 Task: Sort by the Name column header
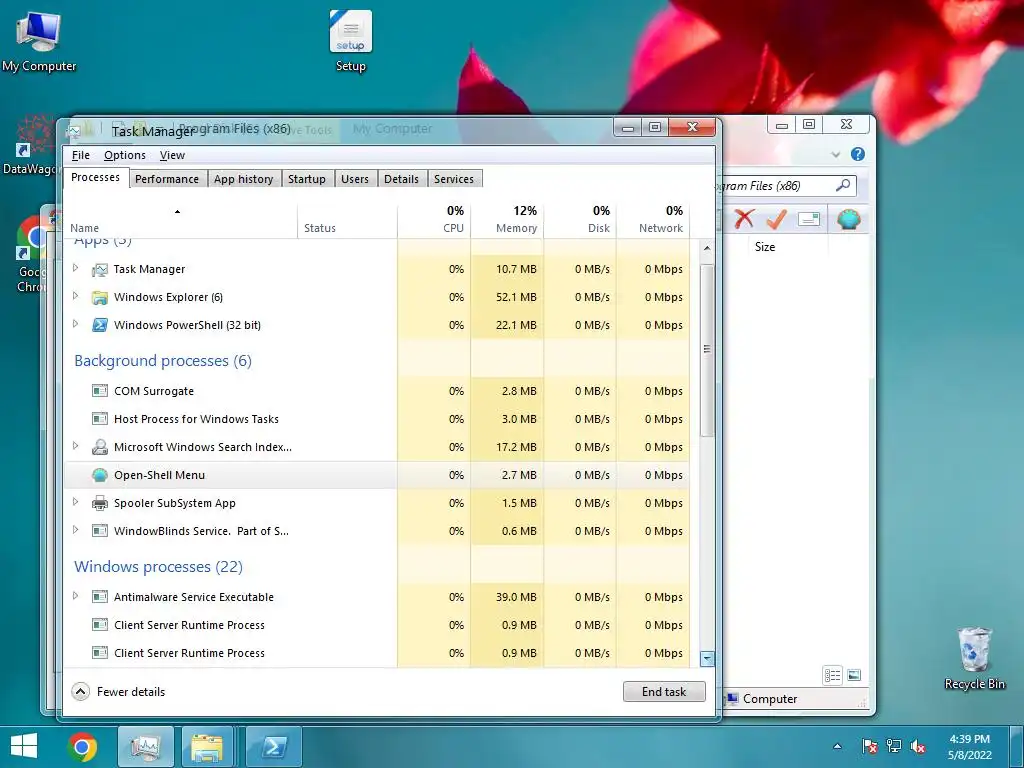[181, 221]
